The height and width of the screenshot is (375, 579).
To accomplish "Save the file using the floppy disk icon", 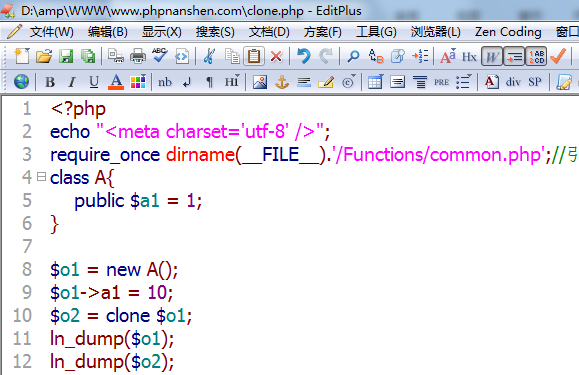I will pos(66,56).
